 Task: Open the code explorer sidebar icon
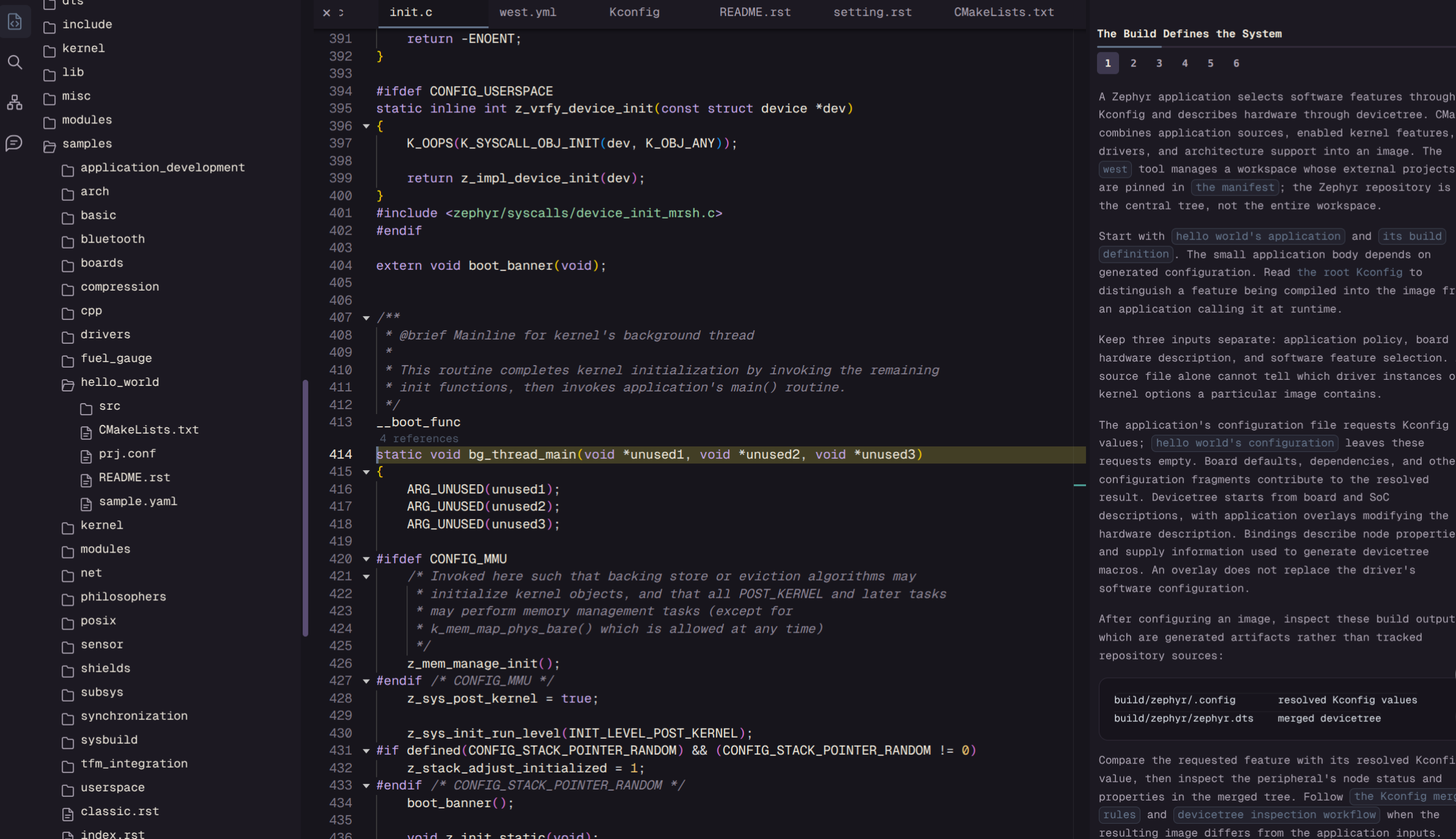15,22
